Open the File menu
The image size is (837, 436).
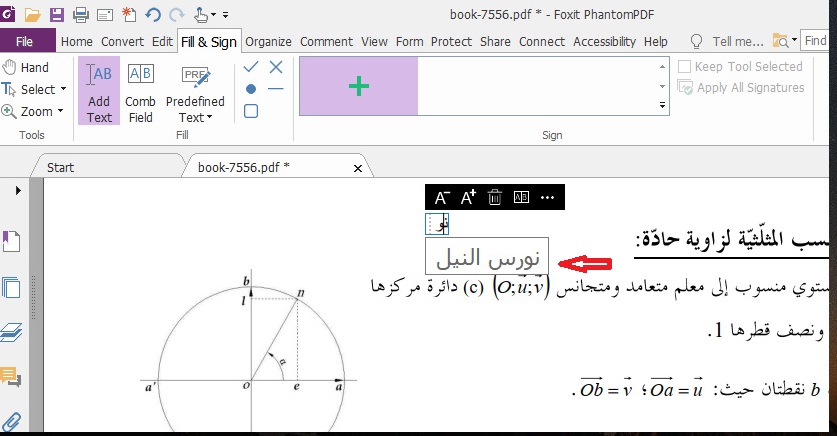25,42
